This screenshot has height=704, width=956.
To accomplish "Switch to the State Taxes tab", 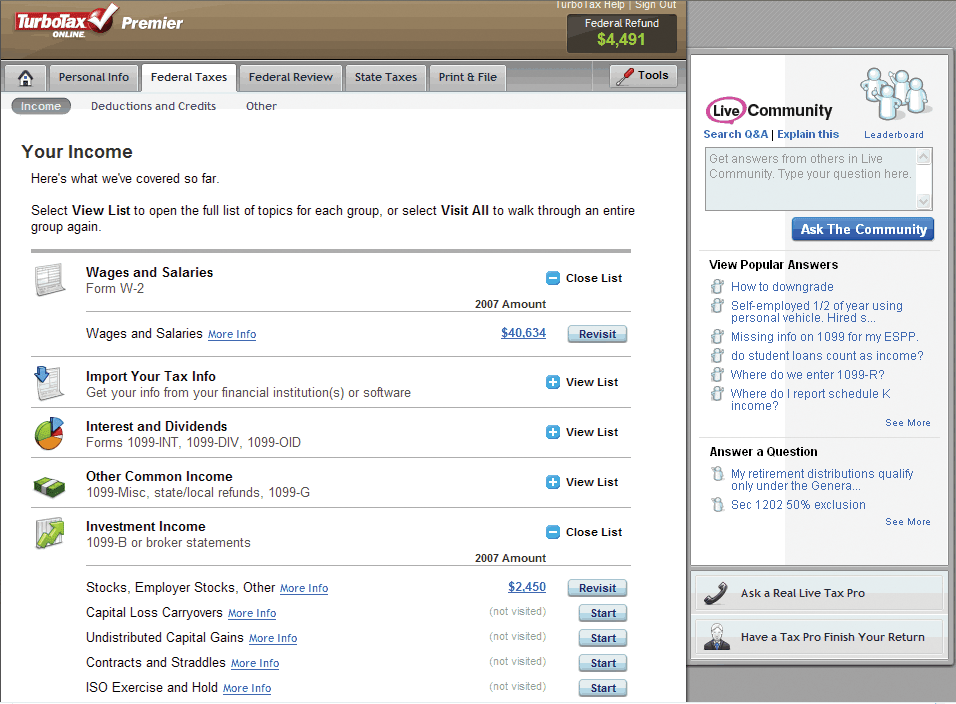I will click(385, 78).
